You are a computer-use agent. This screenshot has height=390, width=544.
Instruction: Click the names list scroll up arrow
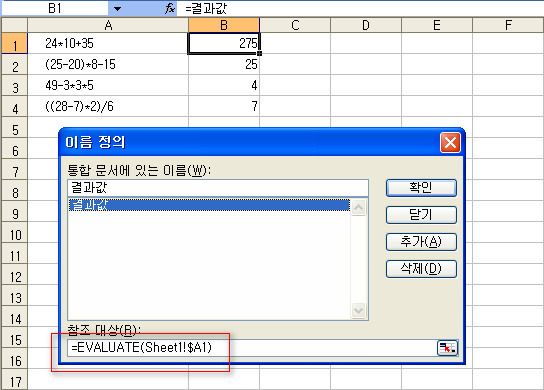pyautogui.click(x=358, y=207)
